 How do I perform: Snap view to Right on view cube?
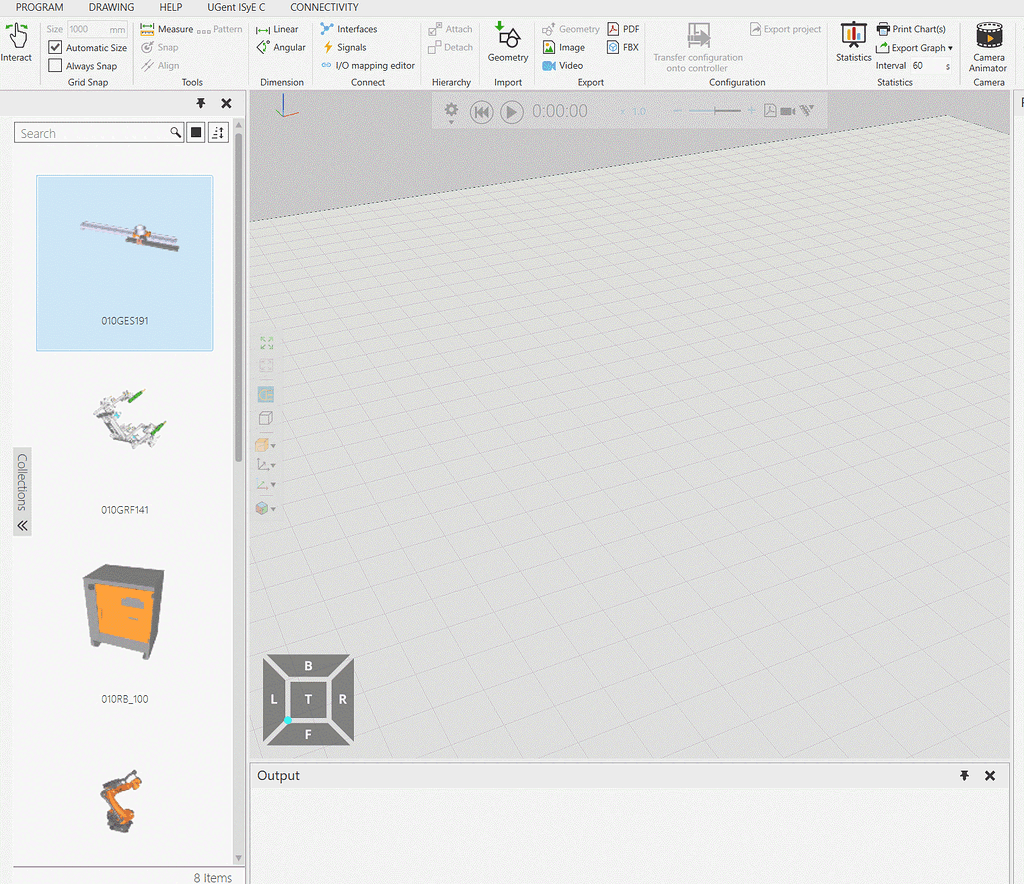[343, 699]
